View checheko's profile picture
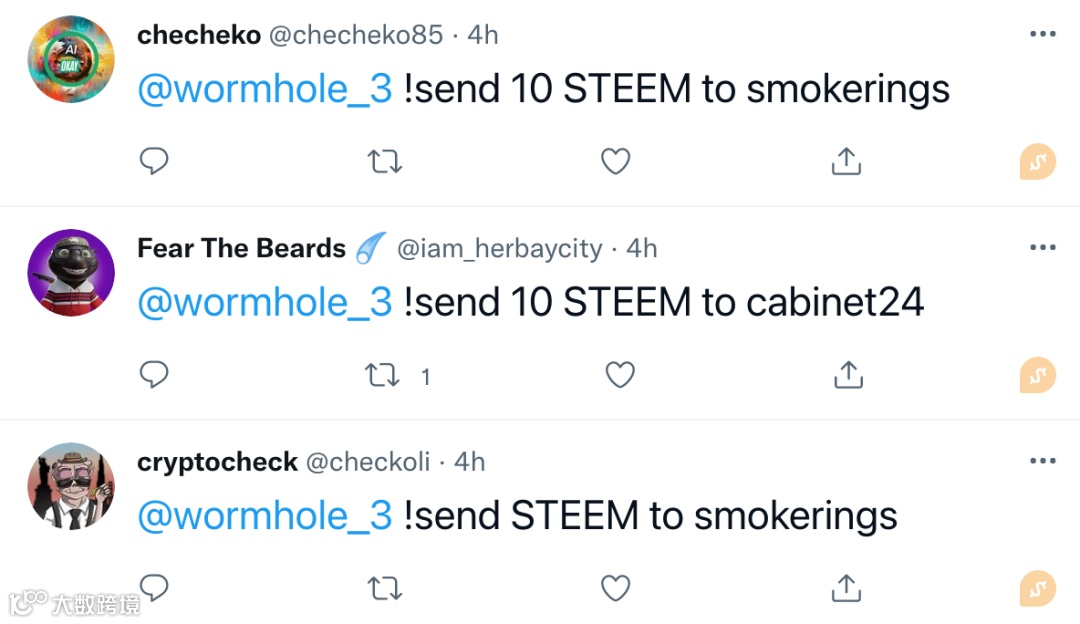 (70, 59)
